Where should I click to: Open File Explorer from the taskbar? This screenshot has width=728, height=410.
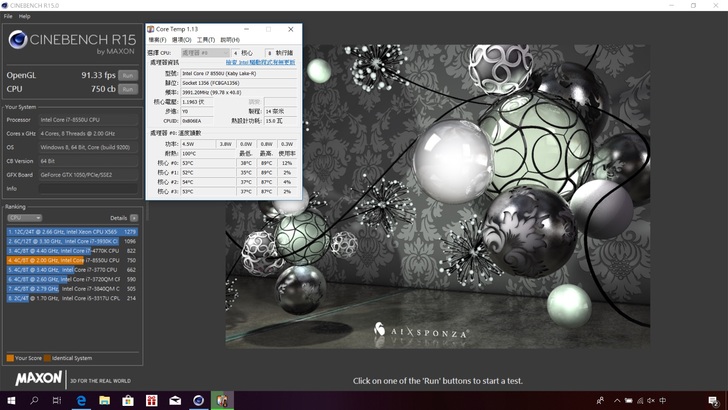[105, 400]
